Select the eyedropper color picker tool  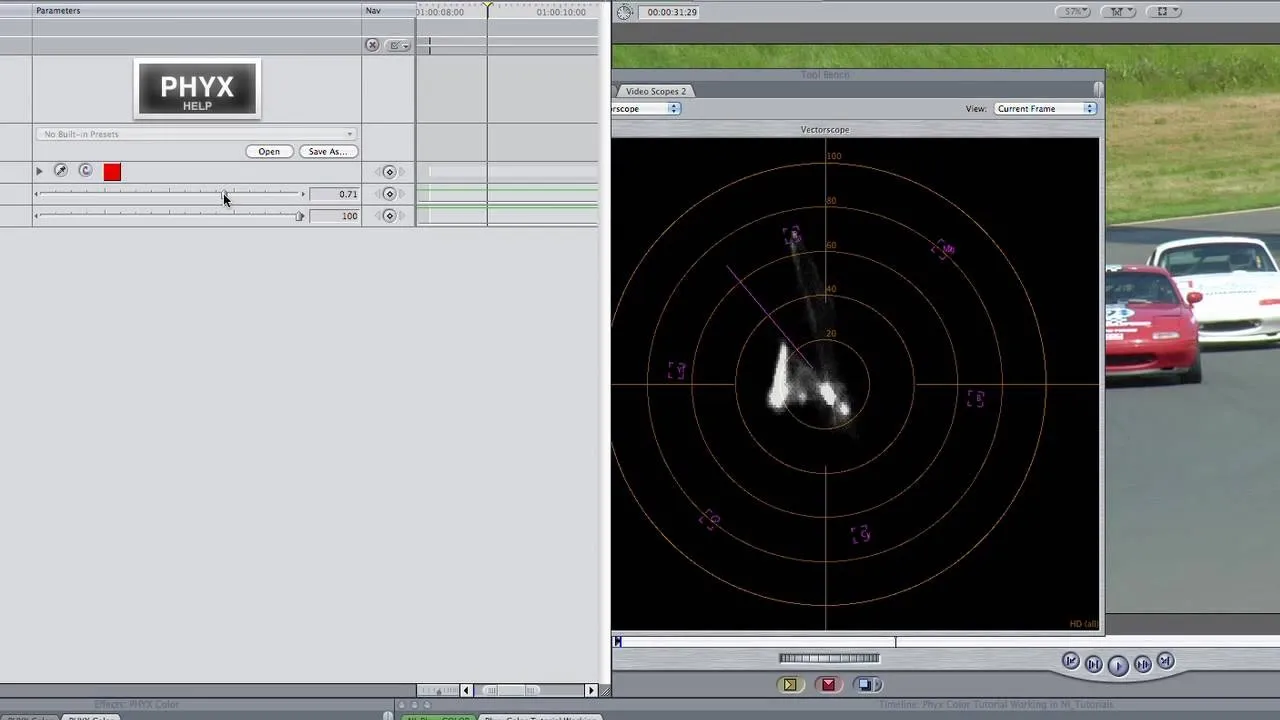61,171
